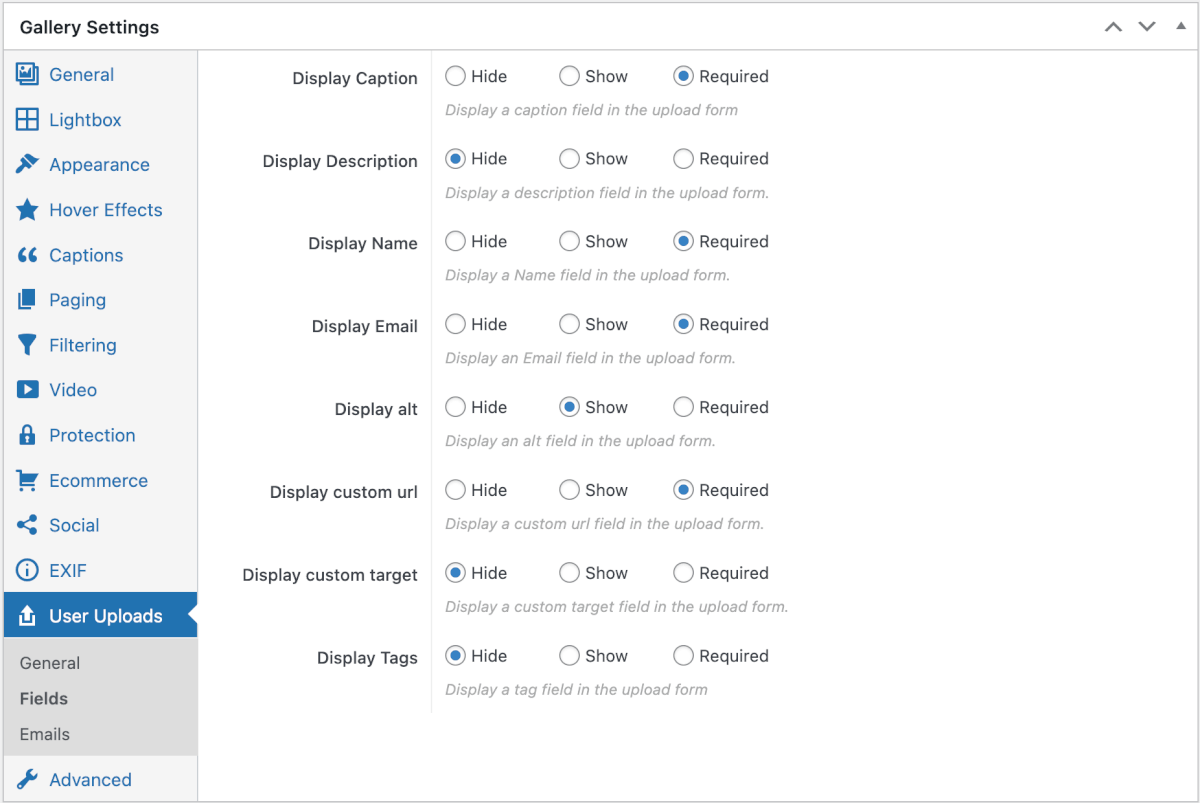
Task: Click the Lightbox grid icon
Action: tap(27, 120)
